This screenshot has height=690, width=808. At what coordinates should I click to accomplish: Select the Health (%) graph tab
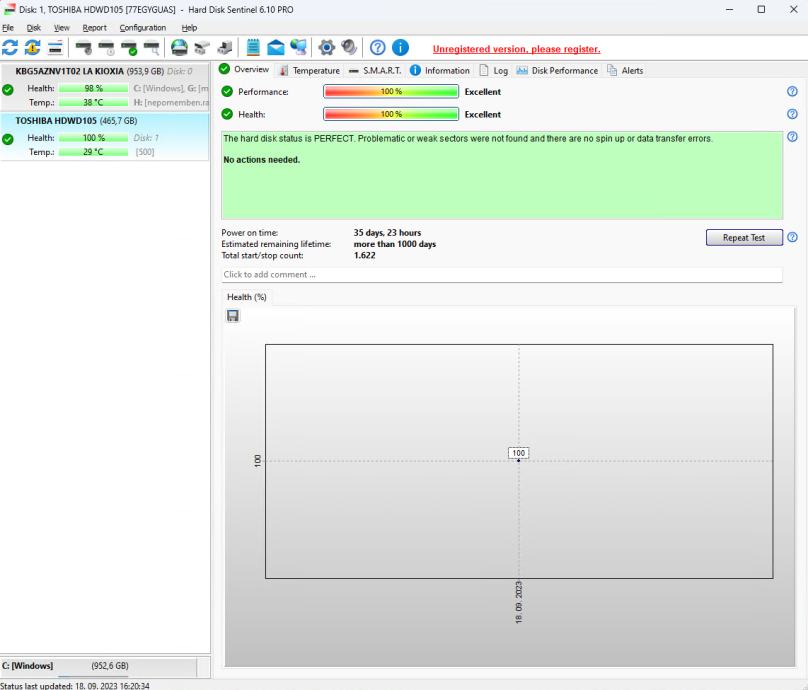coord(246,297)
